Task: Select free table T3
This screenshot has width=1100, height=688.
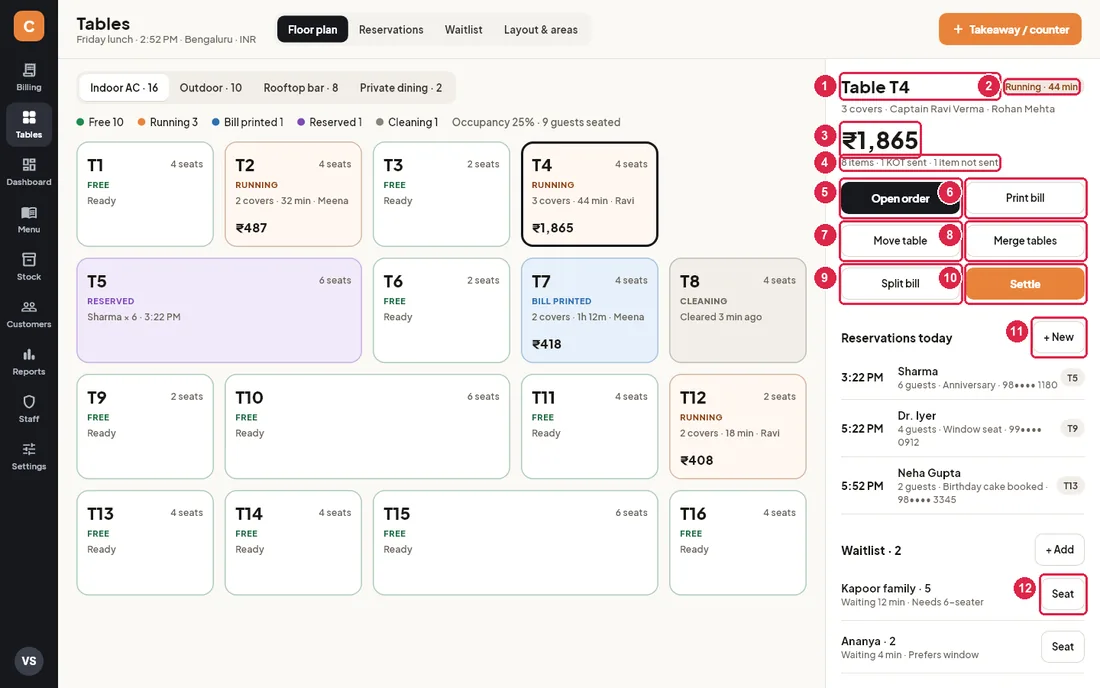Action: [x=441, y=194]
